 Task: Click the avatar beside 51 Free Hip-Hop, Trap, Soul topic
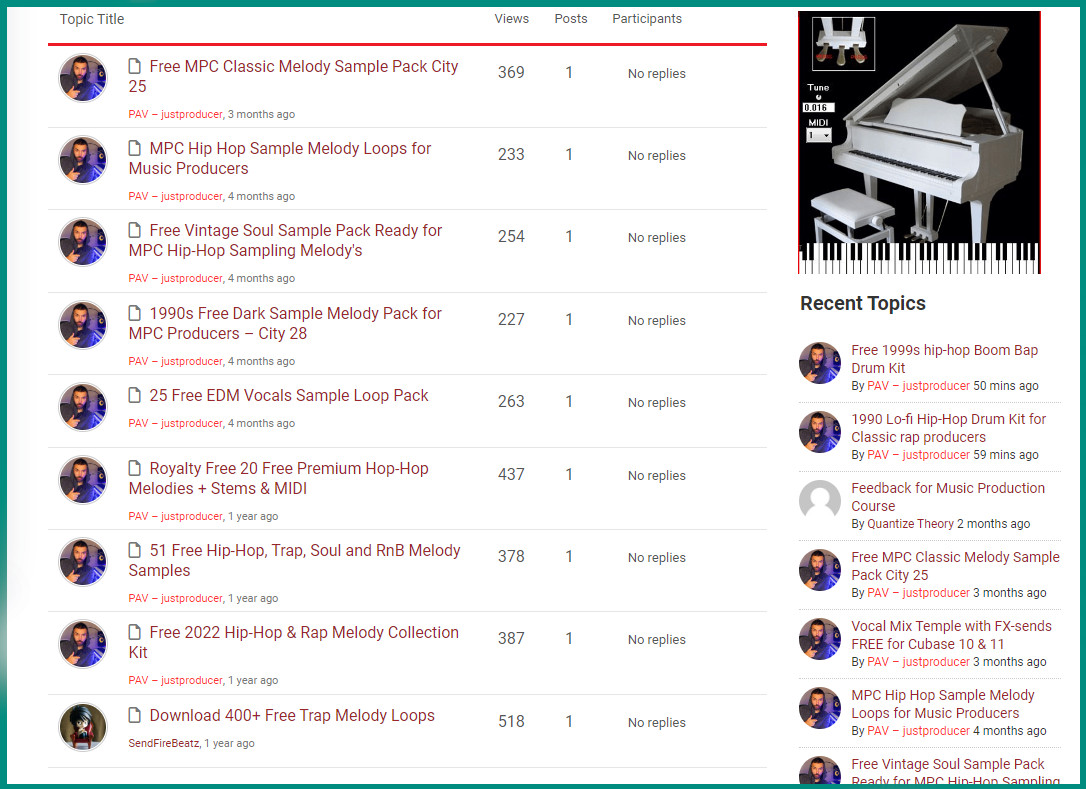click(x=83, y=562)
